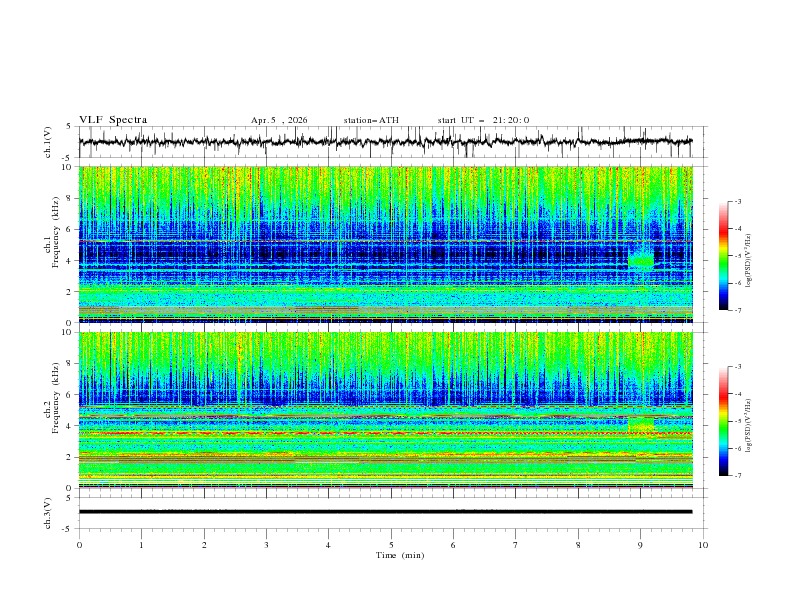Click the time axis tick label "1"

click(141, 545)
